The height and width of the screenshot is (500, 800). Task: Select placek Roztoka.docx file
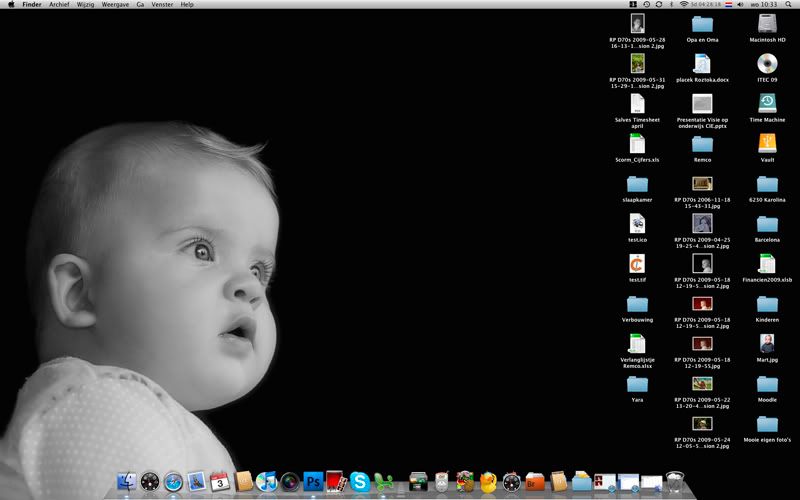click(702, 64)
